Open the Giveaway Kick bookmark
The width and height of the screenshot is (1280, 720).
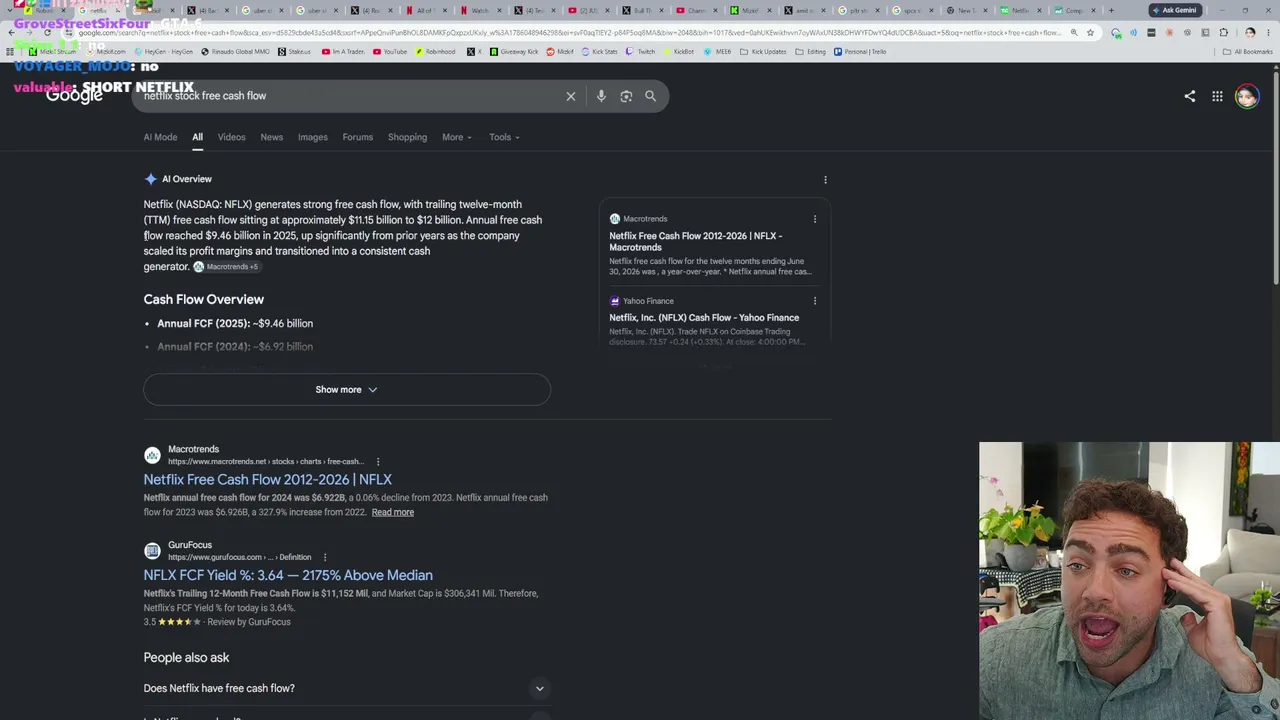pos(514,52)
